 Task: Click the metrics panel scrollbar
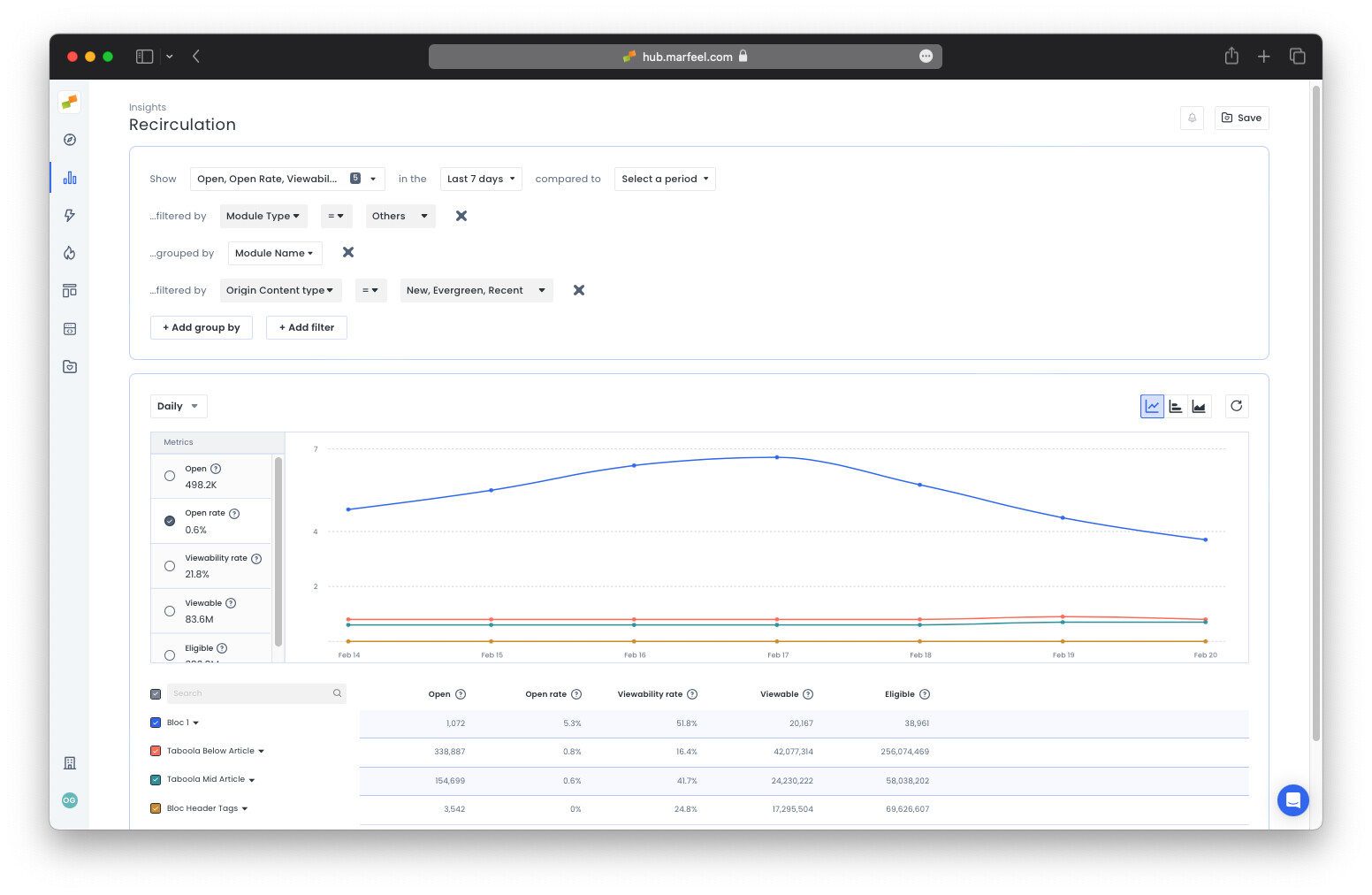pos(278,550)
